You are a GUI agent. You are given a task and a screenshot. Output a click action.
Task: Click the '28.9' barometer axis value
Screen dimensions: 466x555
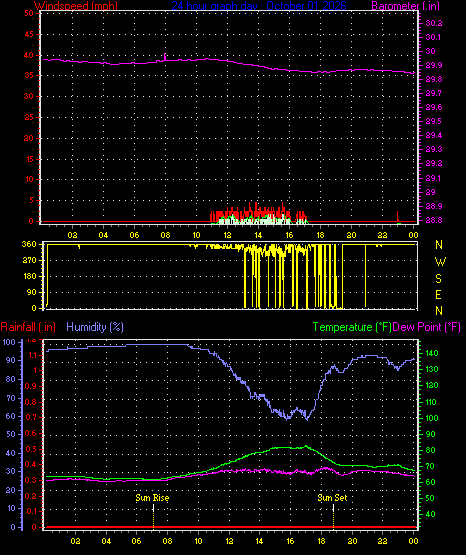433,206
